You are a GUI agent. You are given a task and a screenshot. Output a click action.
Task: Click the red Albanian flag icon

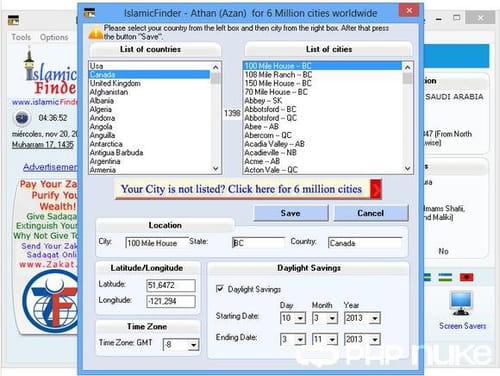click(x=467, y=277)
